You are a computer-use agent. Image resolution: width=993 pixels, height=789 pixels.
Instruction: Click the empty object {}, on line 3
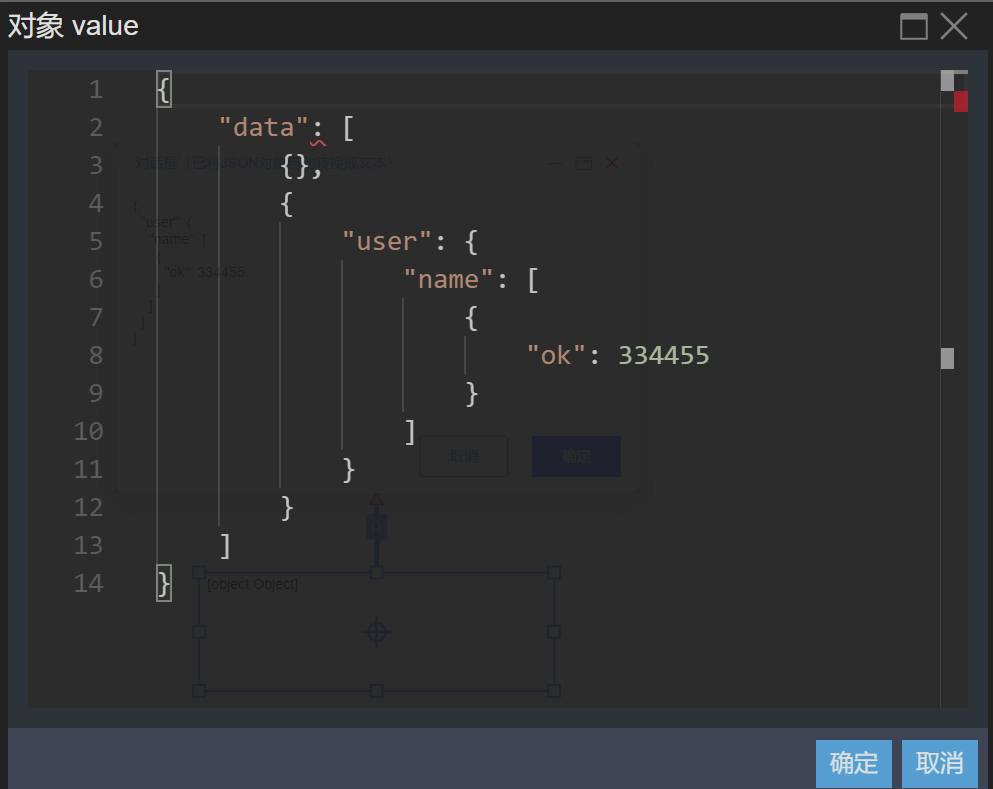tap(301, 166)
